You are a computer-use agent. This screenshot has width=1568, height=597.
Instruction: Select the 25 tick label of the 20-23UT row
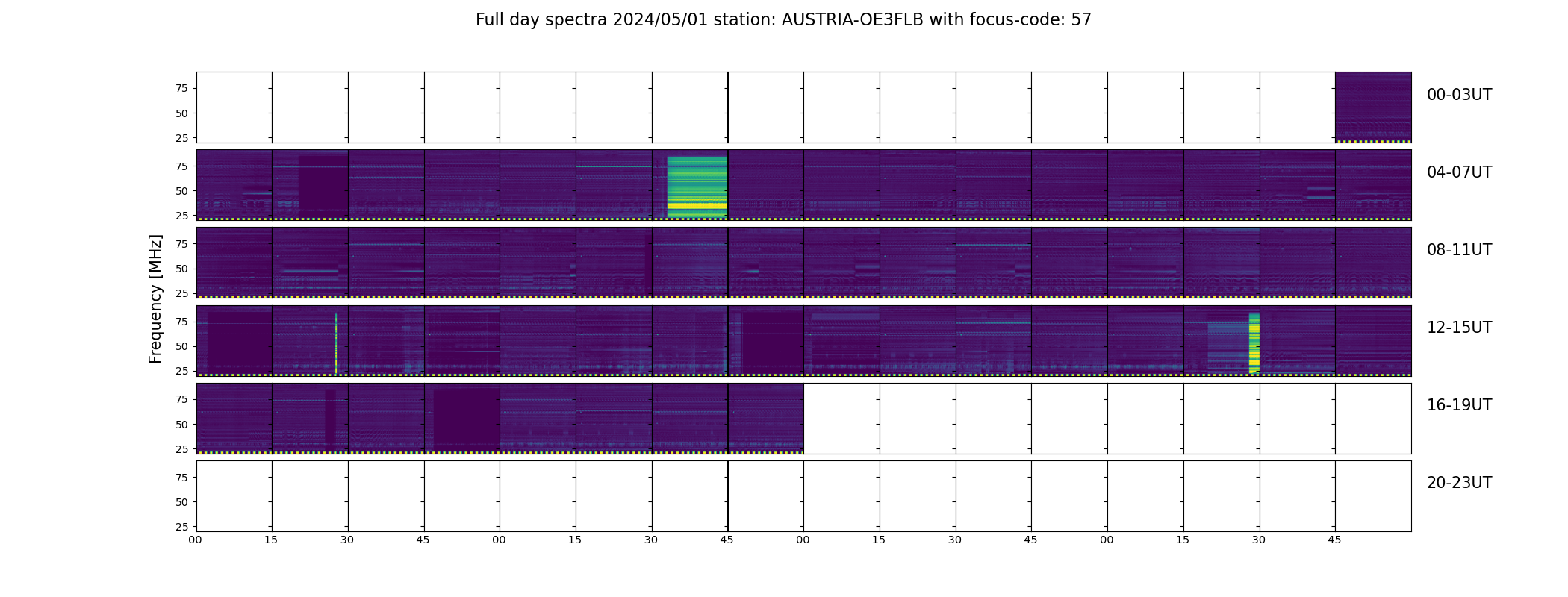[x=181, y=527]
